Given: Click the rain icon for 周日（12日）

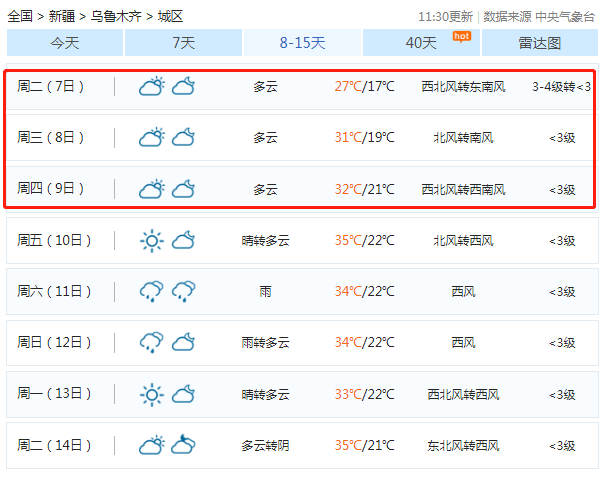Looking at the screenshot, I should (x=151, y=343).
